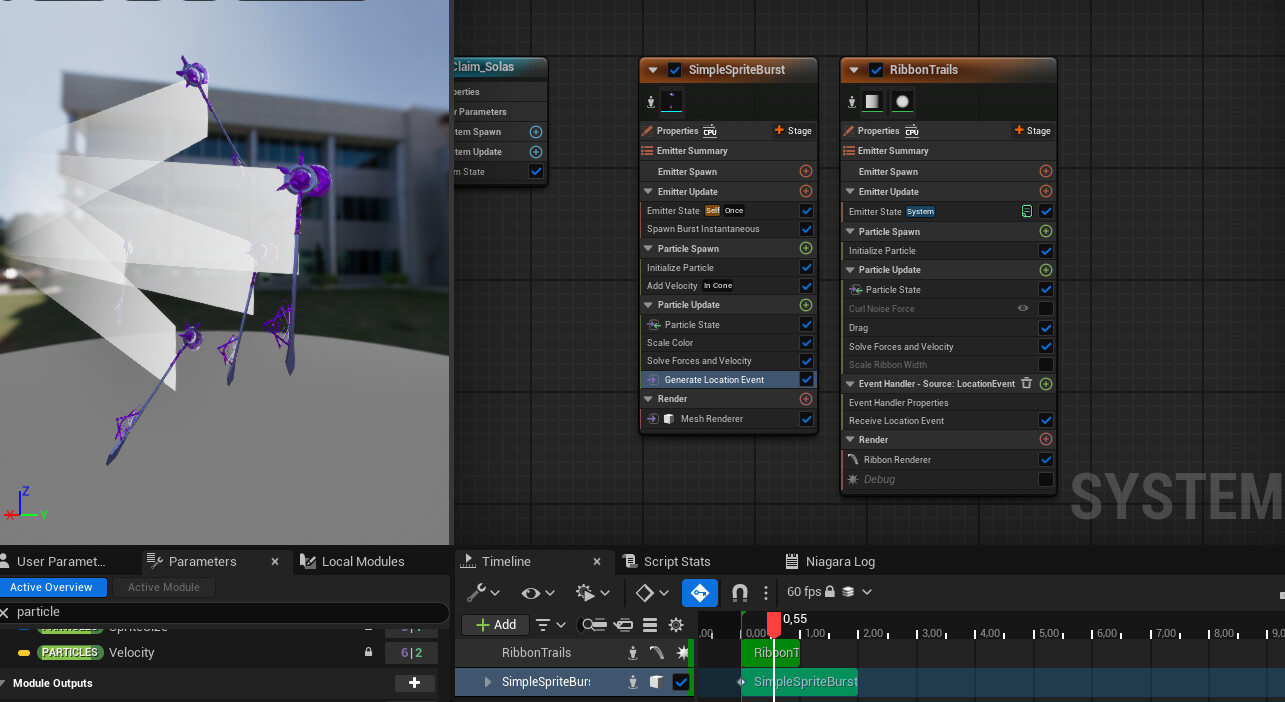Collapse the RibbonTrails emitter node

click(853, 70)
